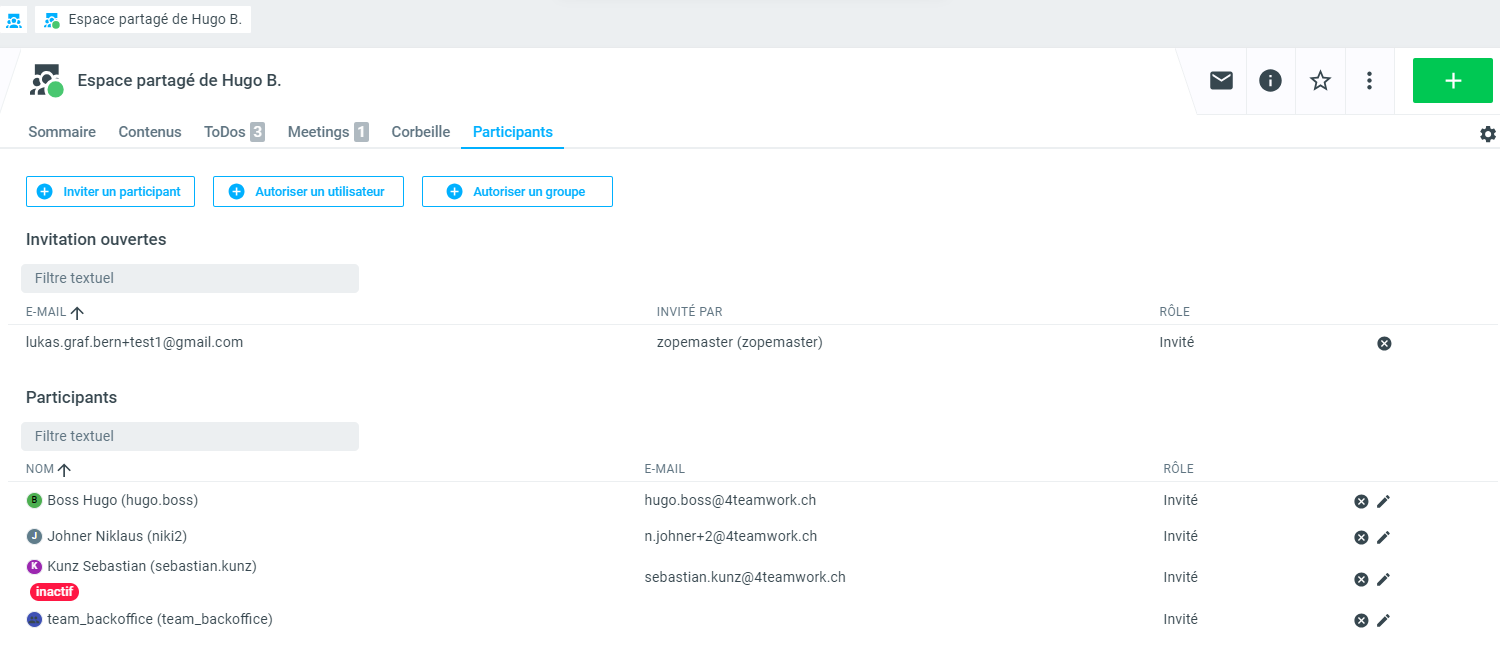Screen dimensions: 1500x661
Task: Edit Kunz Sebastian's participant role
Action: click(1383, 579)
